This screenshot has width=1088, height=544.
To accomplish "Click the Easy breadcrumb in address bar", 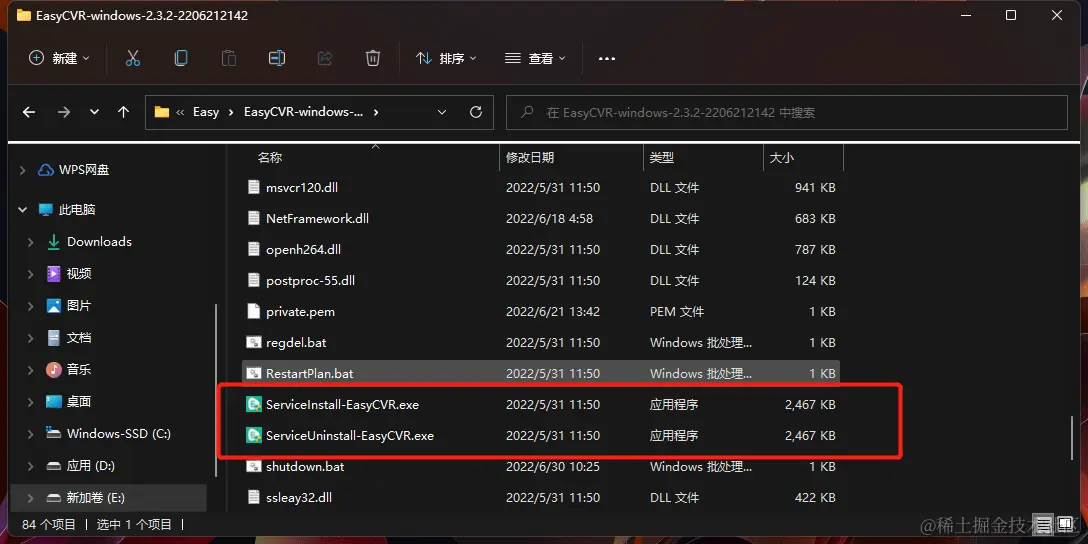I will point(206,112).
